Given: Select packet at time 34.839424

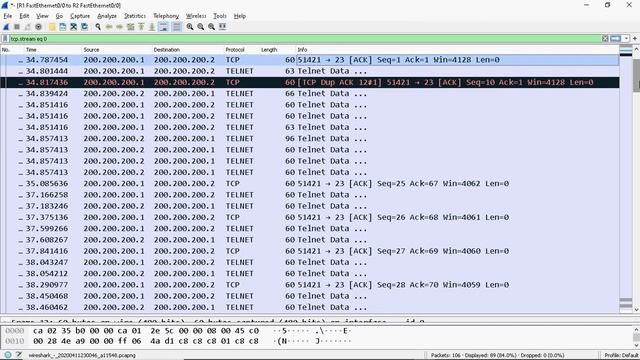Looking at the screenshot, I should 310,94.
